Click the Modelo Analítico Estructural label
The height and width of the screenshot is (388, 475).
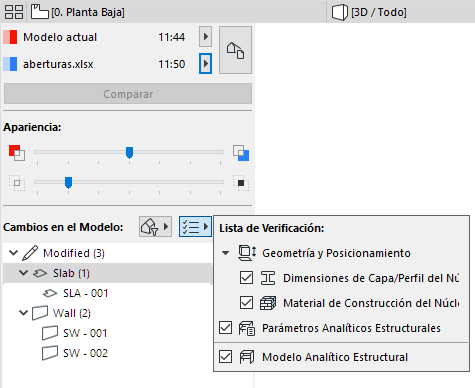(335, 357)
